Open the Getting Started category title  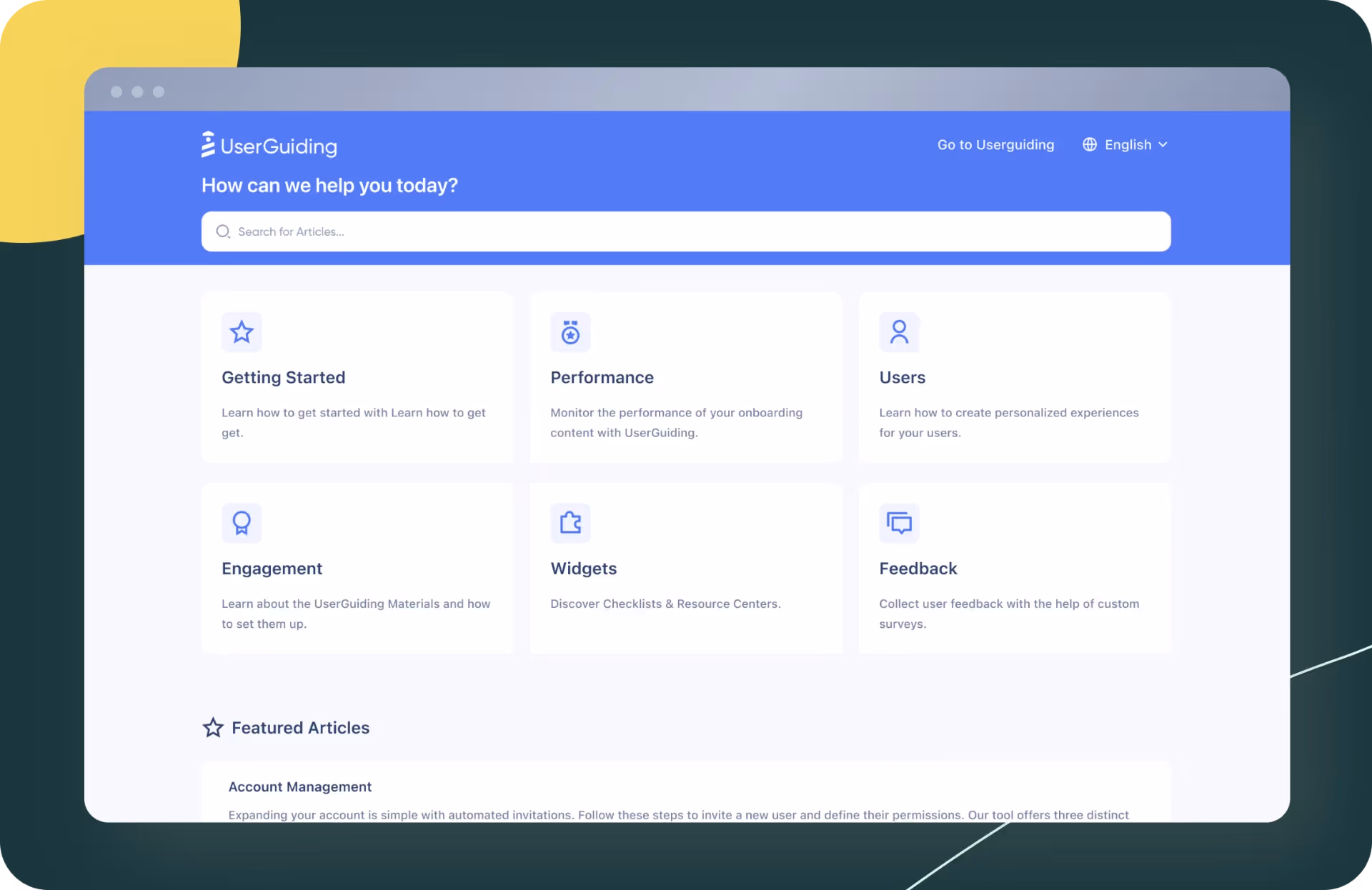pyautogui.click(x=283, y=377)
